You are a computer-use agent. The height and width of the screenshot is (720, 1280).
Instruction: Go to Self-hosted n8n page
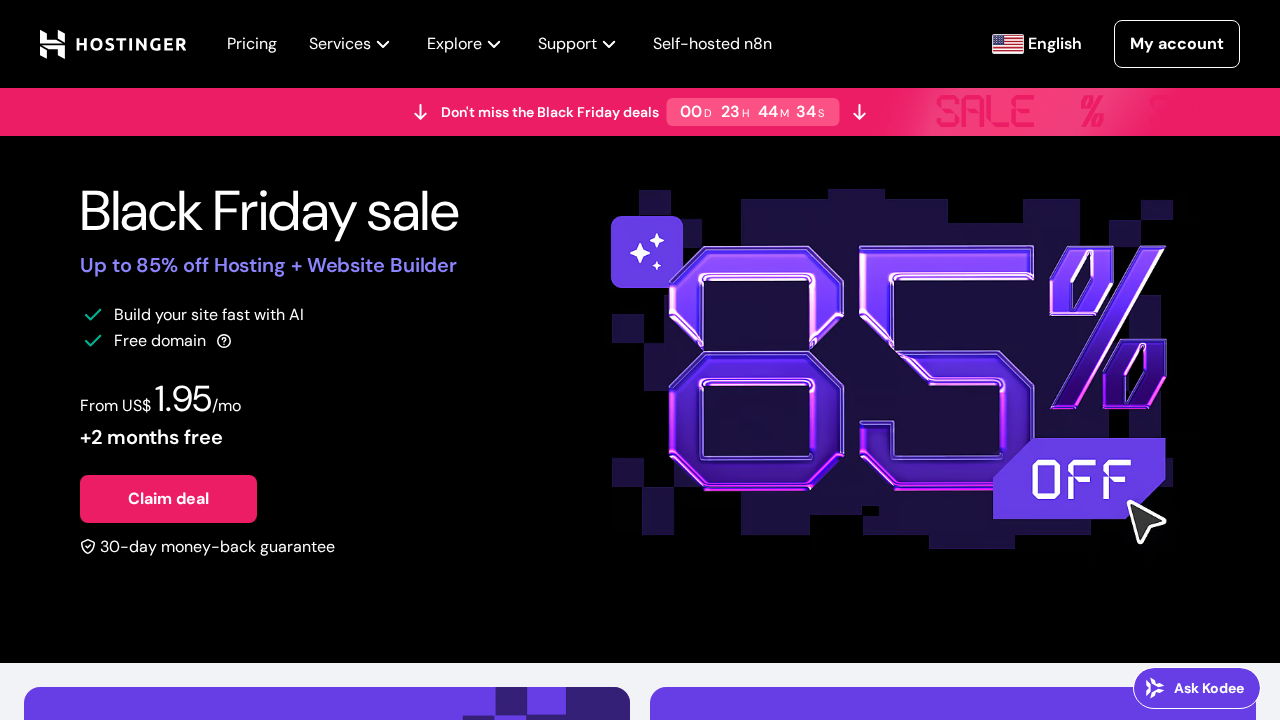[x=712, y=44]
